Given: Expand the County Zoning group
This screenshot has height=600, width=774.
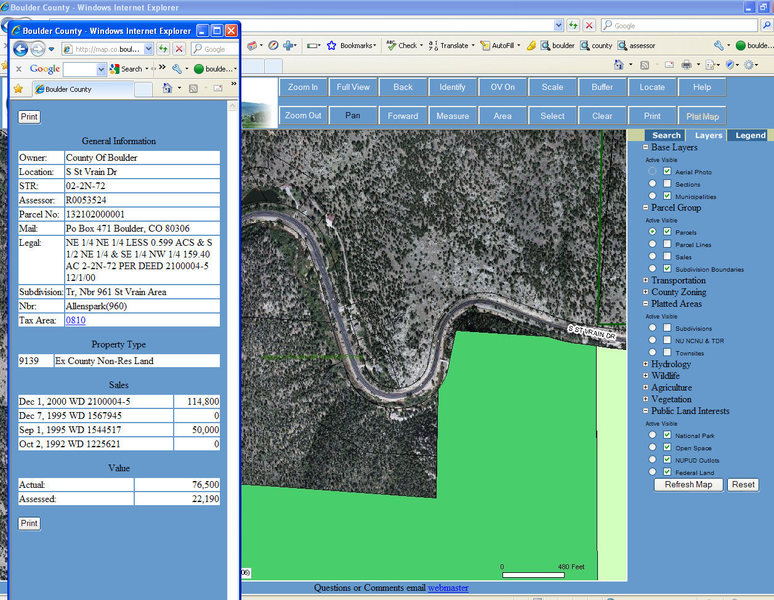Looking at the screenshot, I should tap(646, 292).
